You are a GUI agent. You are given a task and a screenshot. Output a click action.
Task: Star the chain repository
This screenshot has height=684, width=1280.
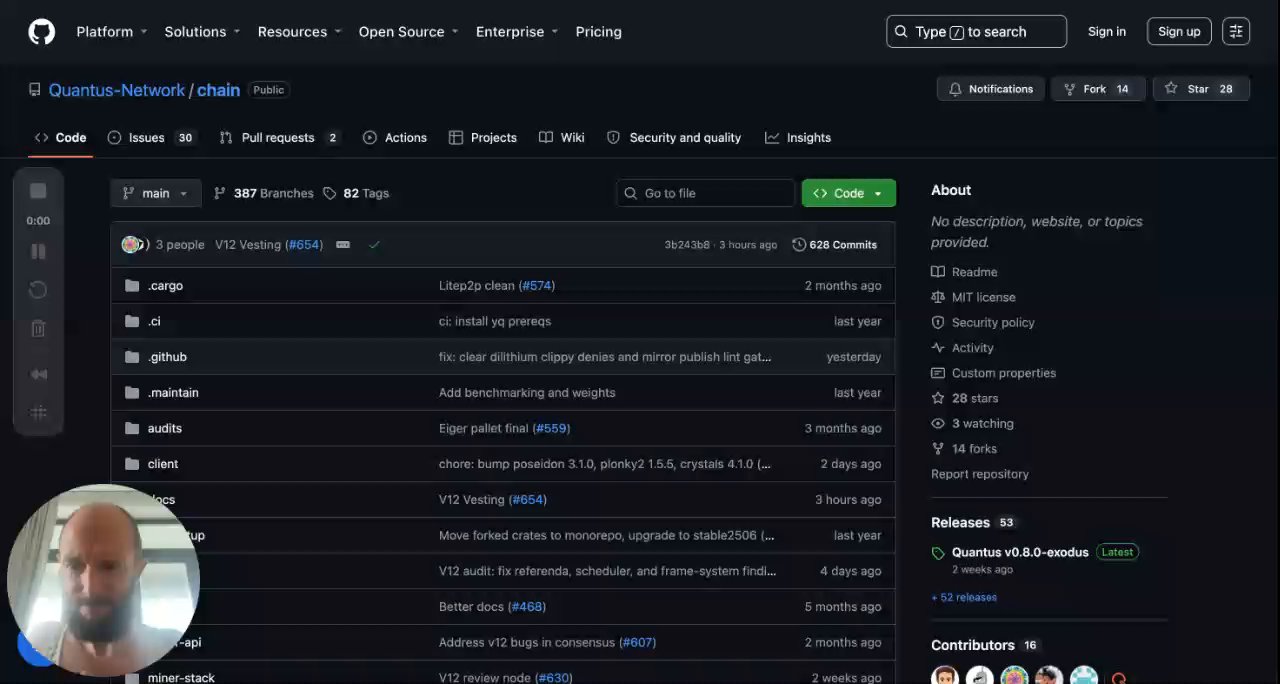click(1198, 89)
